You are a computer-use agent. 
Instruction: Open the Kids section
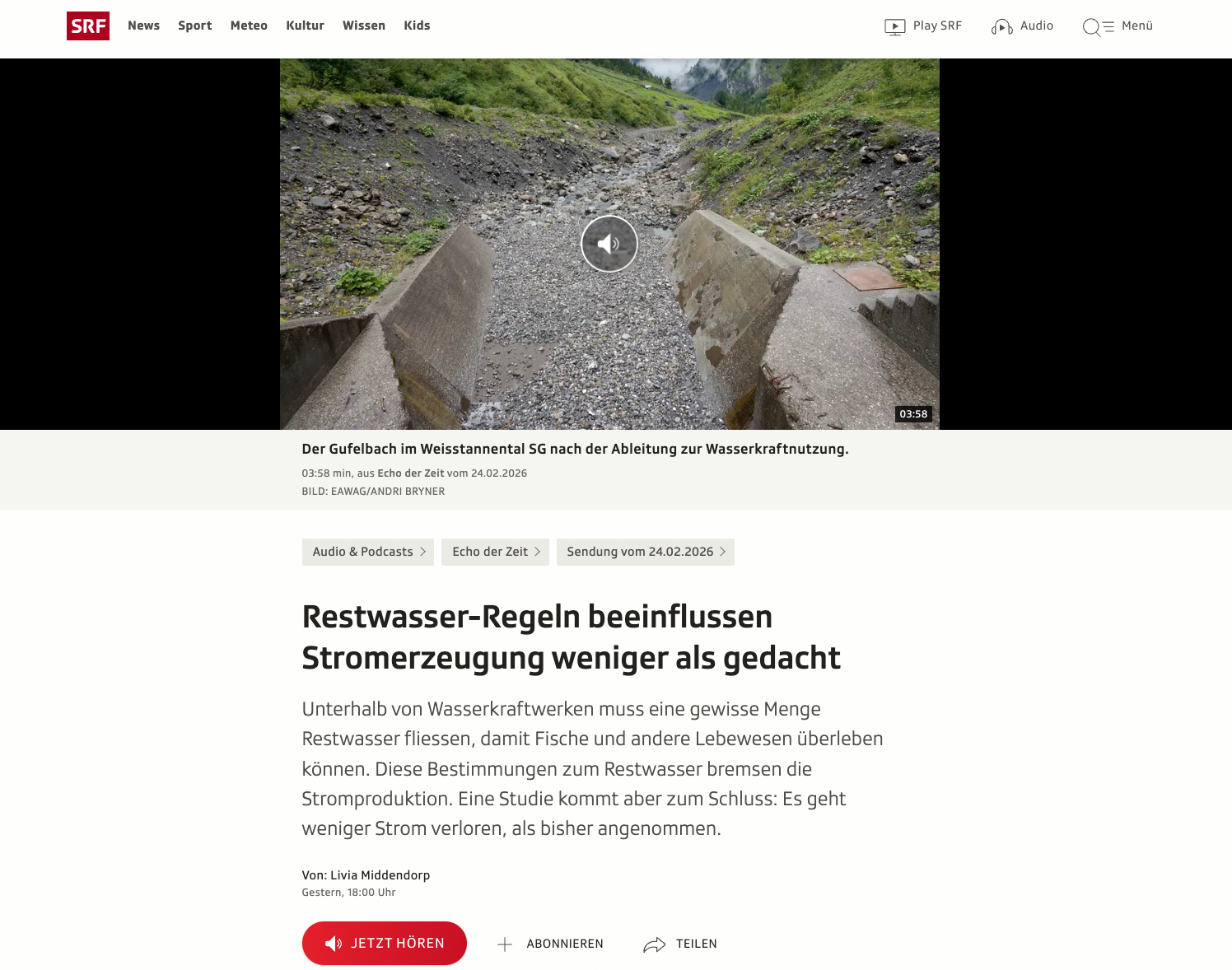coord(417,26)
